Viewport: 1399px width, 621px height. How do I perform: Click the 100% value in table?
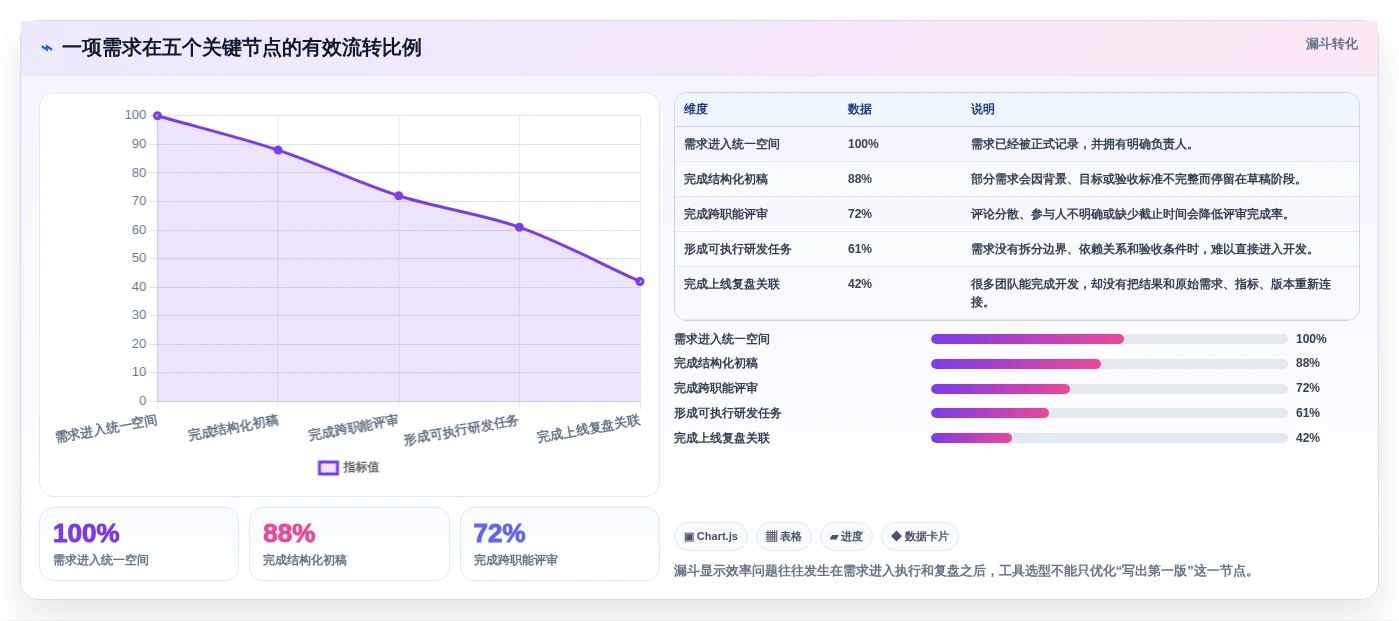863,144
